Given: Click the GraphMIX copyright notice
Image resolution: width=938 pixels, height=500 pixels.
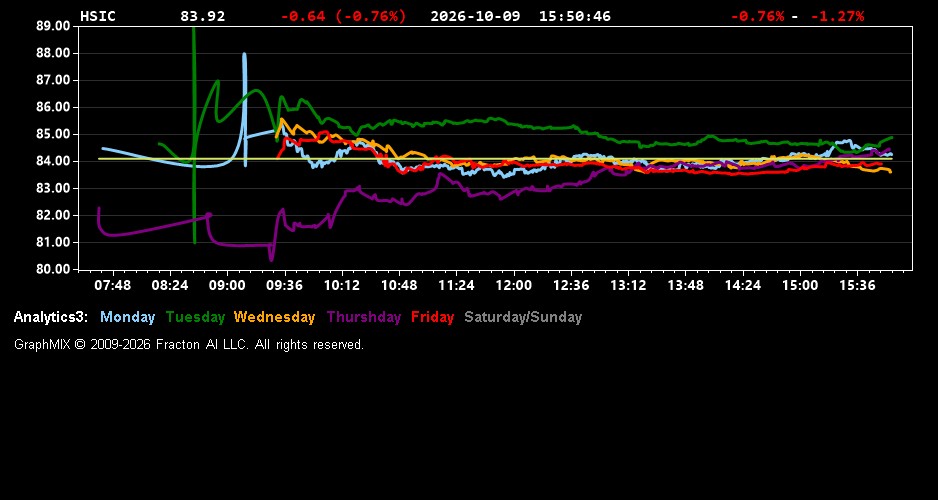Looking at the screenshot, I should point(189,344).
